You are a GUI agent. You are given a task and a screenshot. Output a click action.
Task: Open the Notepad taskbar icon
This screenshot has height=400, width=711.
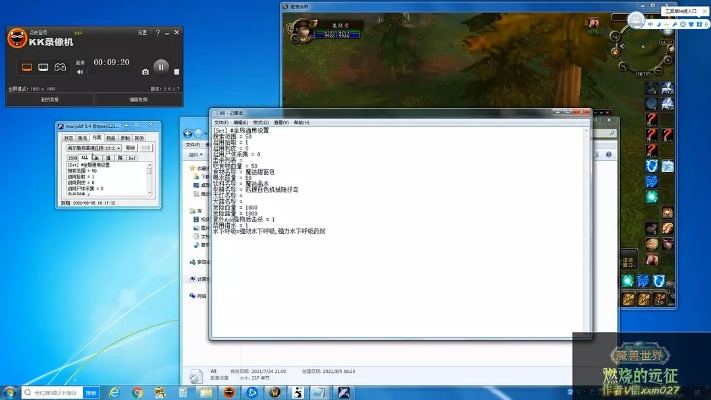(320, 392)
